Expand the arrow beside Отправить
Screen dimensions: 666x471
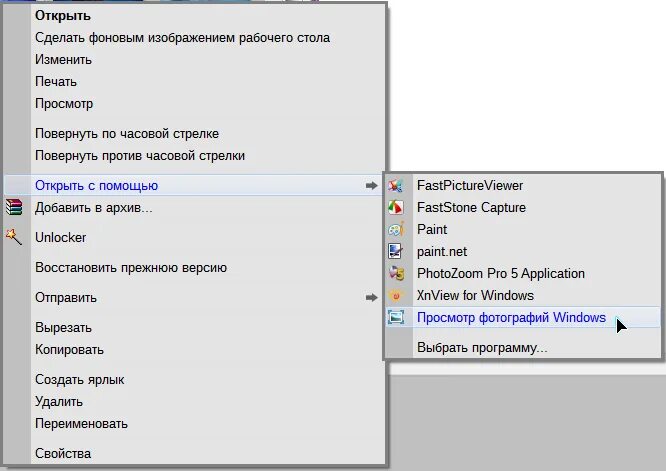click(x=372, y=298)
